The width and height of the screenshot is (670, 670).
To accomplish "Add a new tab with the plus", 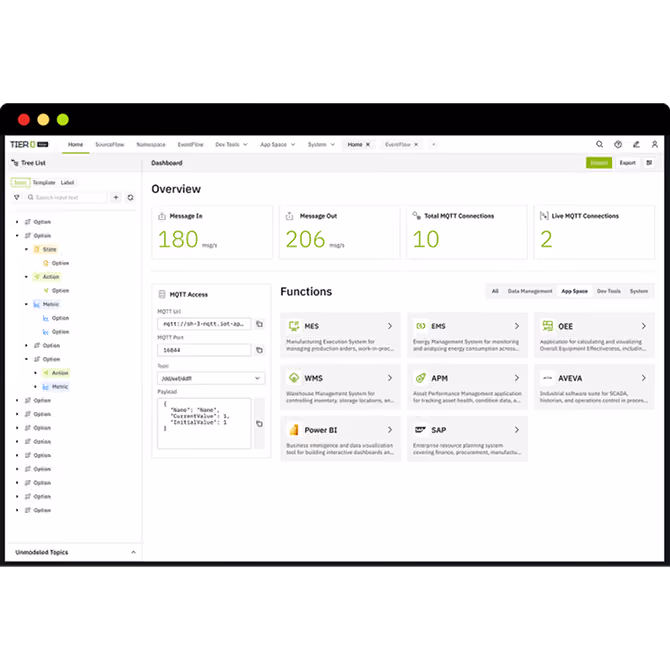I will coord(434,144).
